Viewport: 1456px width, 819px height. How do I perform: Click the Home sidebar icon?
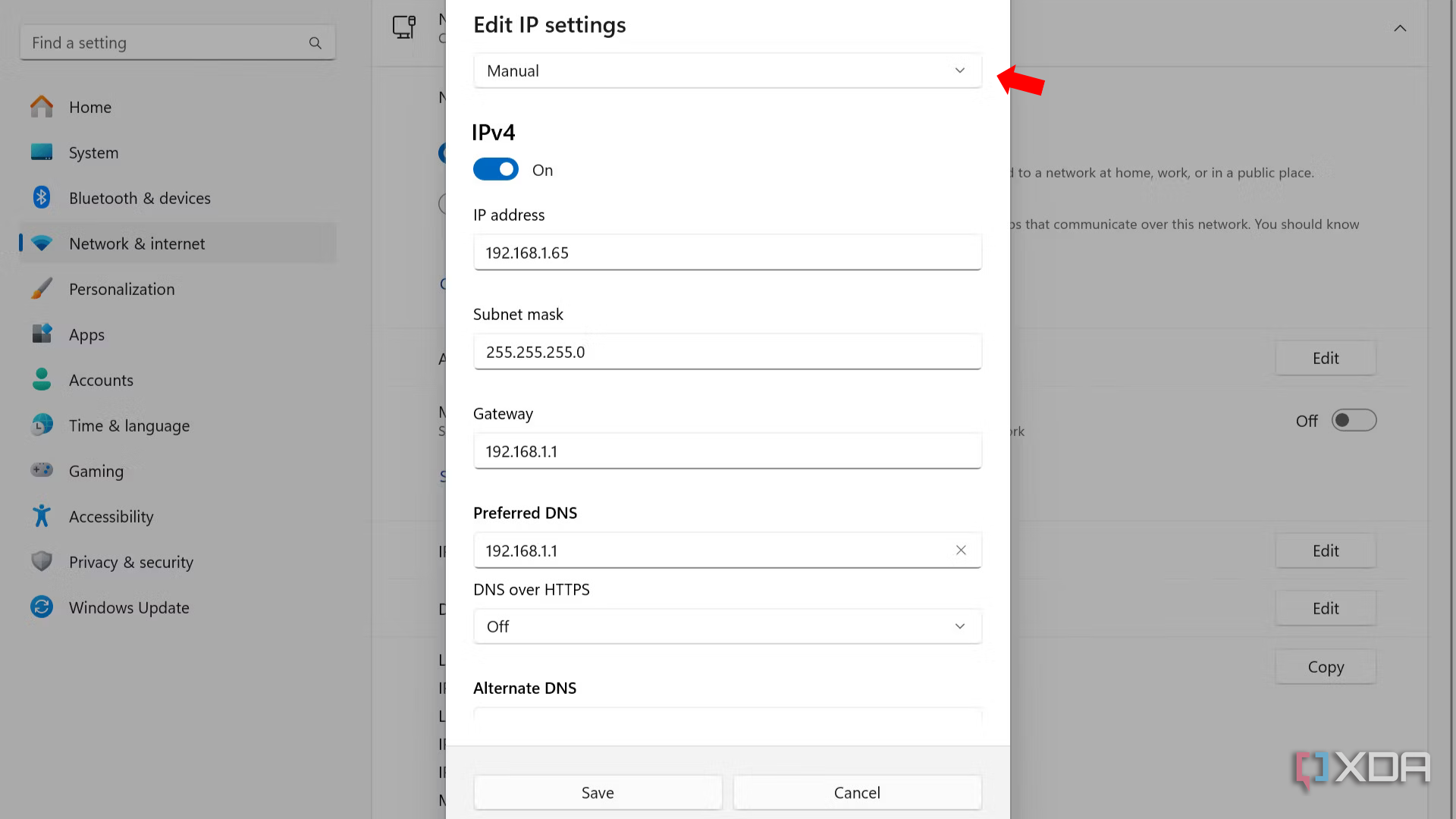pos(42,107)
